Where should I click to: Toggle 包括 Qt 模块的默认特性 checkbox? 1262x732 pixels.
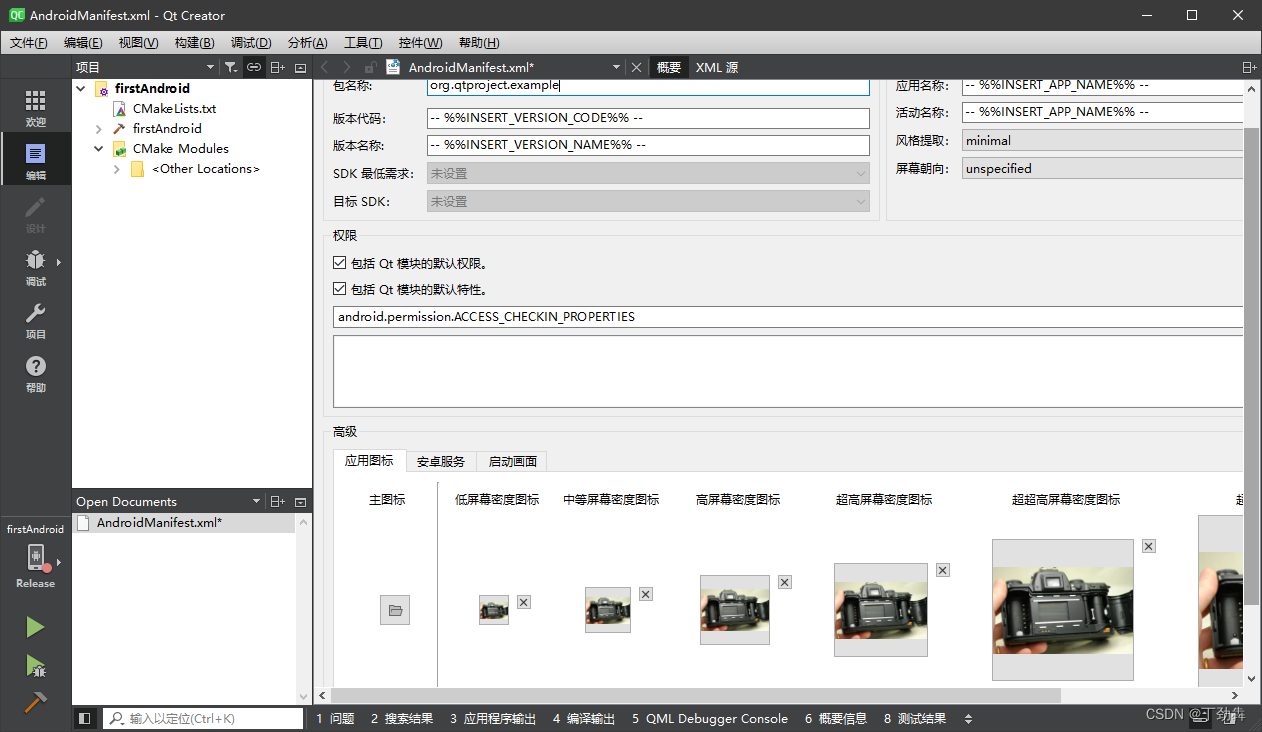coord(340,289)
